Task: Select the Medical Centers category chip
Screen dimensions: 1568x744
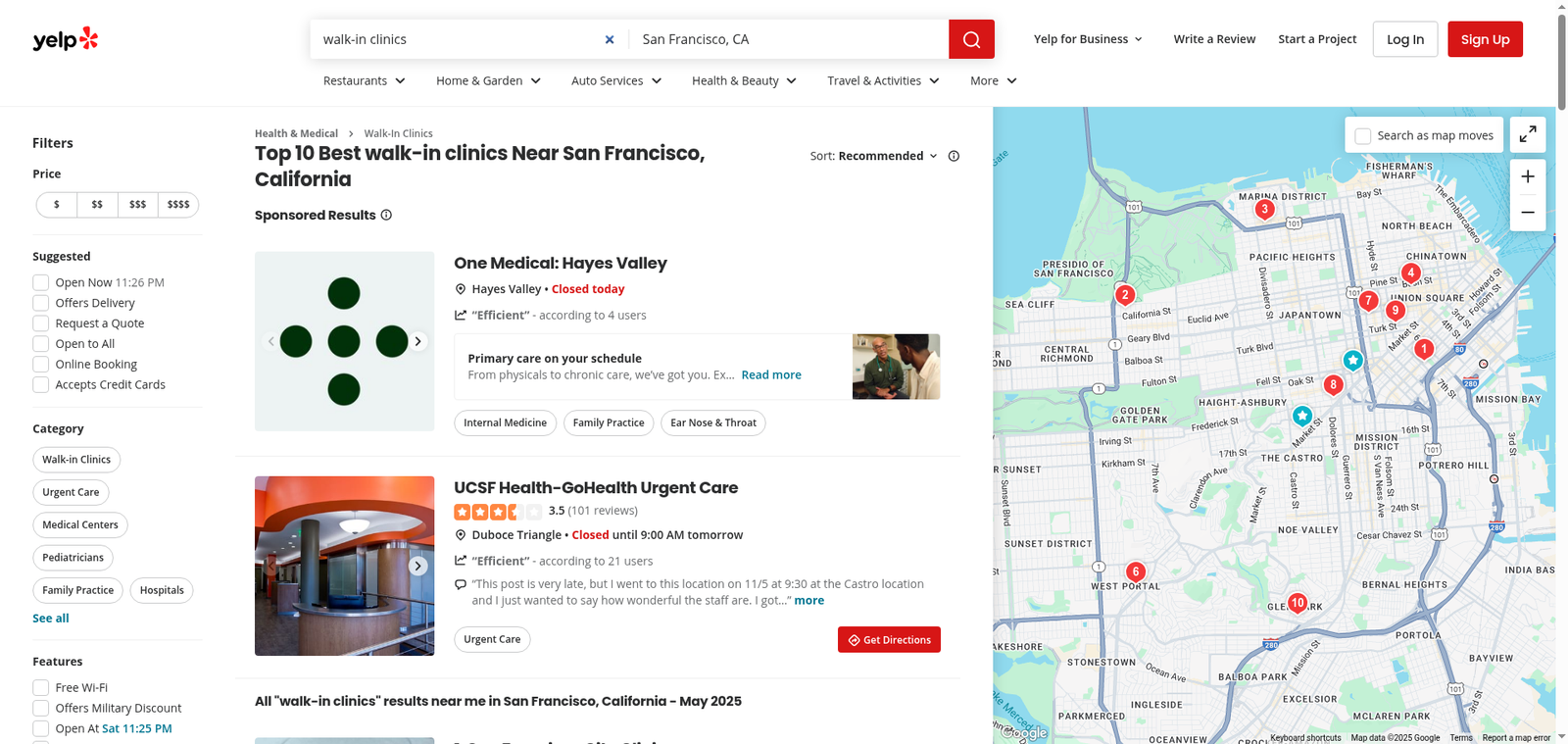Action: (x=80, y=525)
